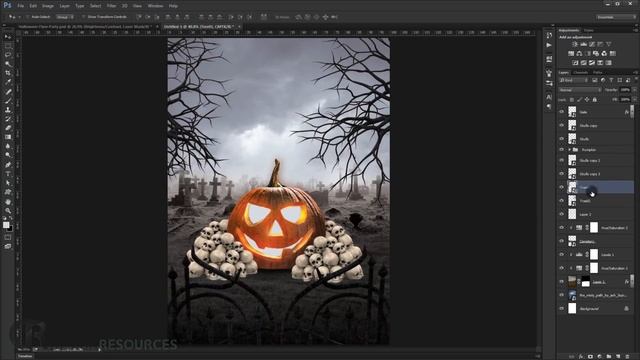
Task: Select the Healing Brush tool
Action: click(8, 92)
